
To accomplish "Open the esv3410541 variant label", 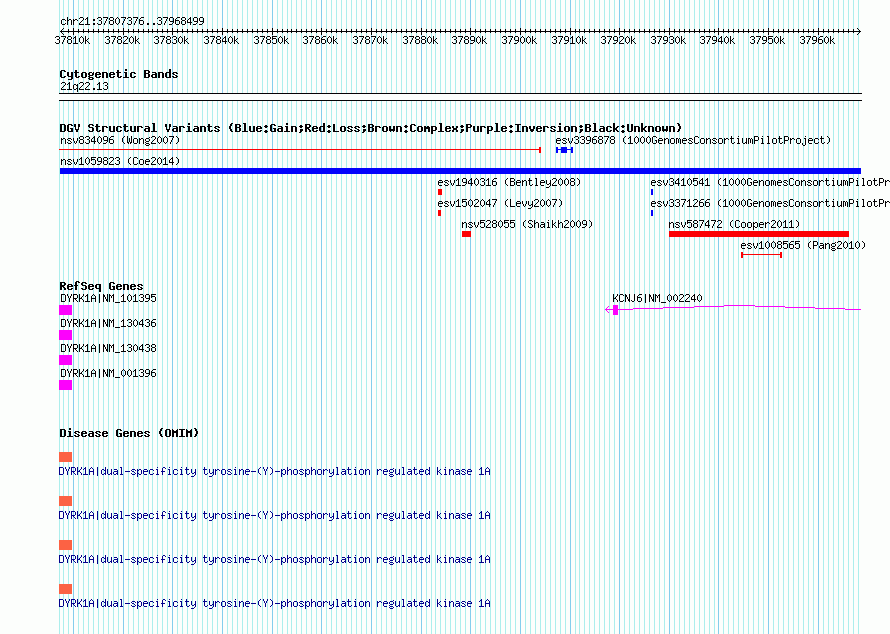I will [x=770, y=182].
